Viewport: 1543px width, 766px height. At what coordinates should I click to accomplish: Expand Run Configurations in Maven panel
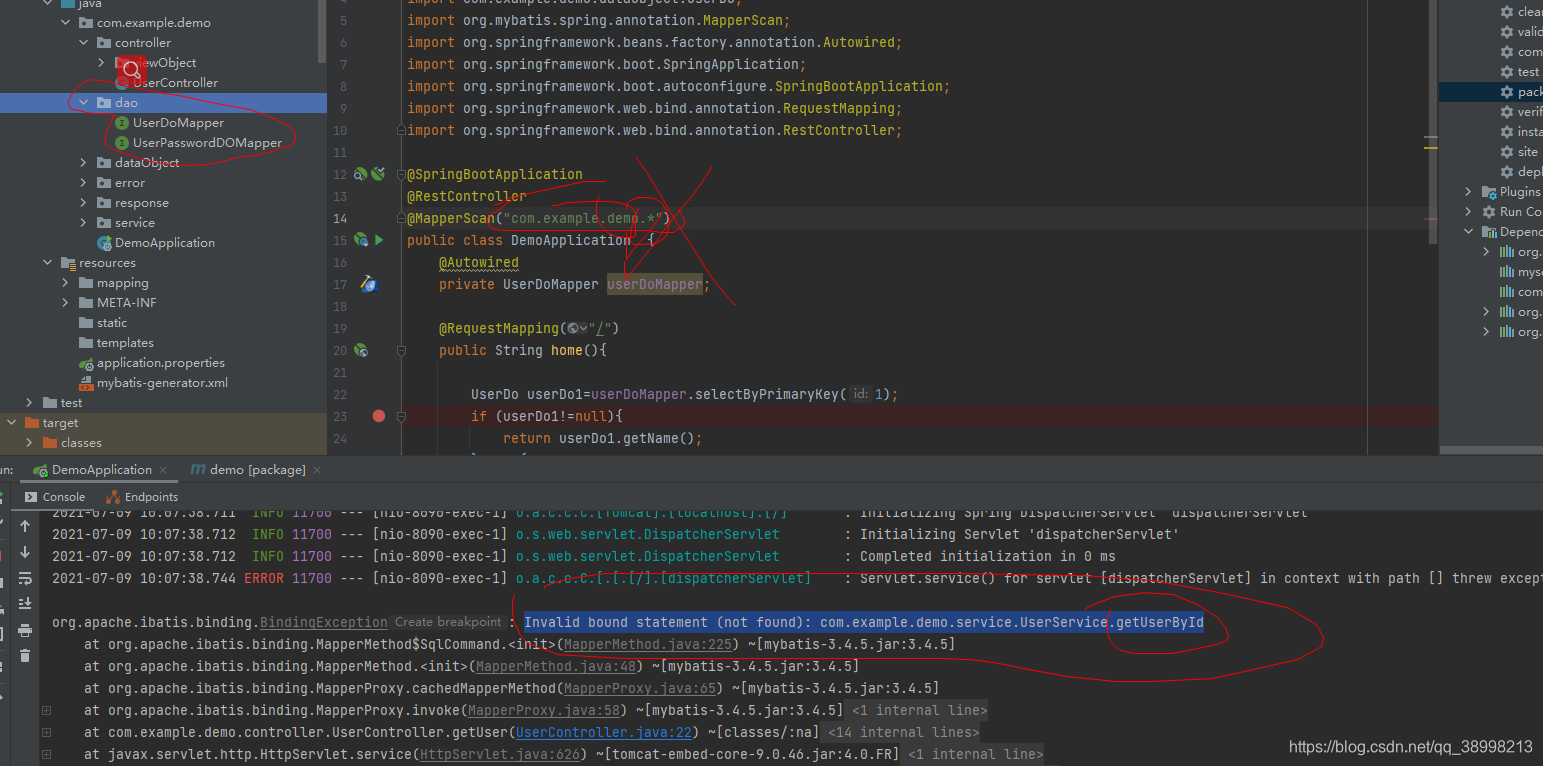[x=1469, y=211]
